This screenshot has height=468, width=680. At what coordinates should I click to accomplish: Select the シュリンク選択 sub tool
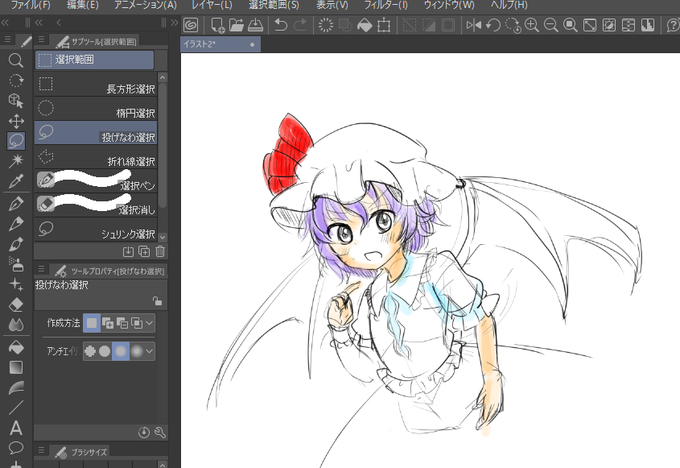(x=95, y=230)
